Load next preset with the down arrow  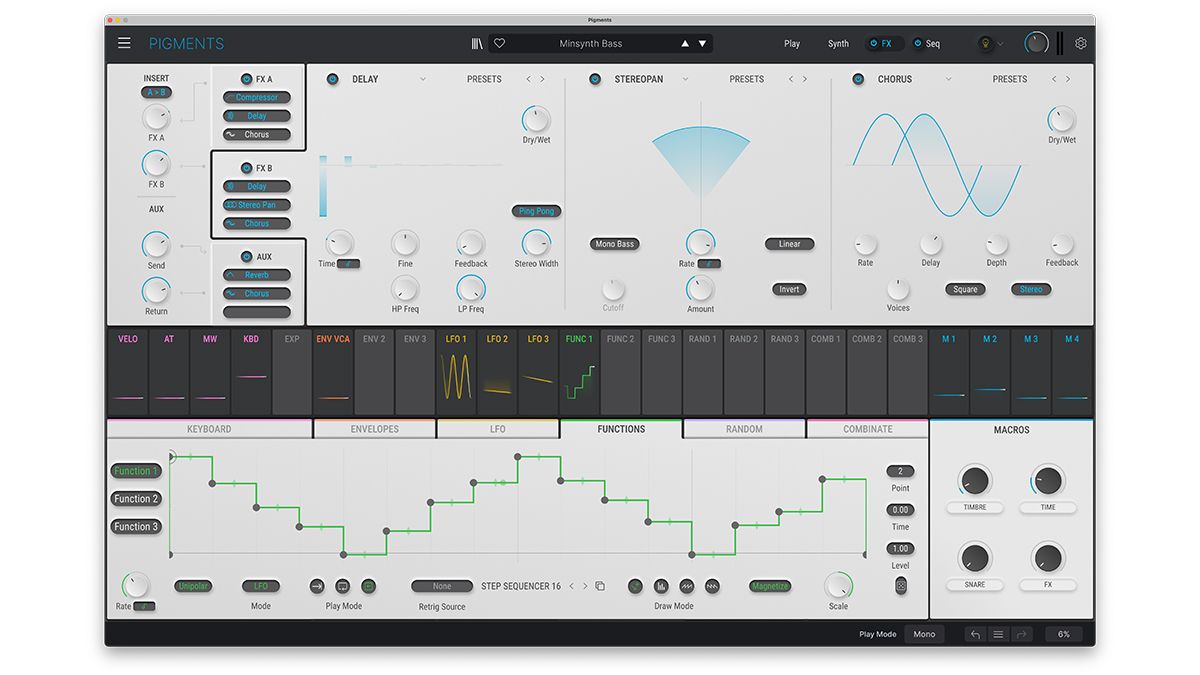pos(702,43)
